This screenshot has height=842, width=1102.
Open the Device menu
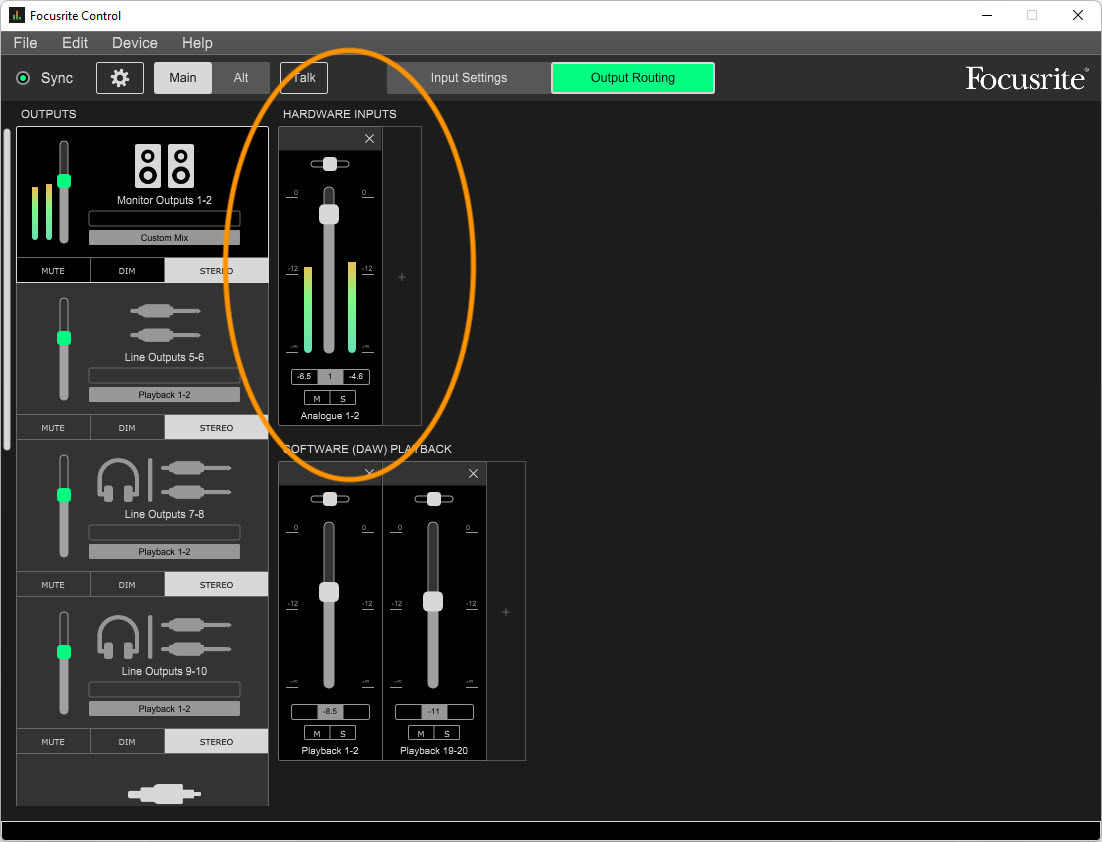(x=135, y=43)
